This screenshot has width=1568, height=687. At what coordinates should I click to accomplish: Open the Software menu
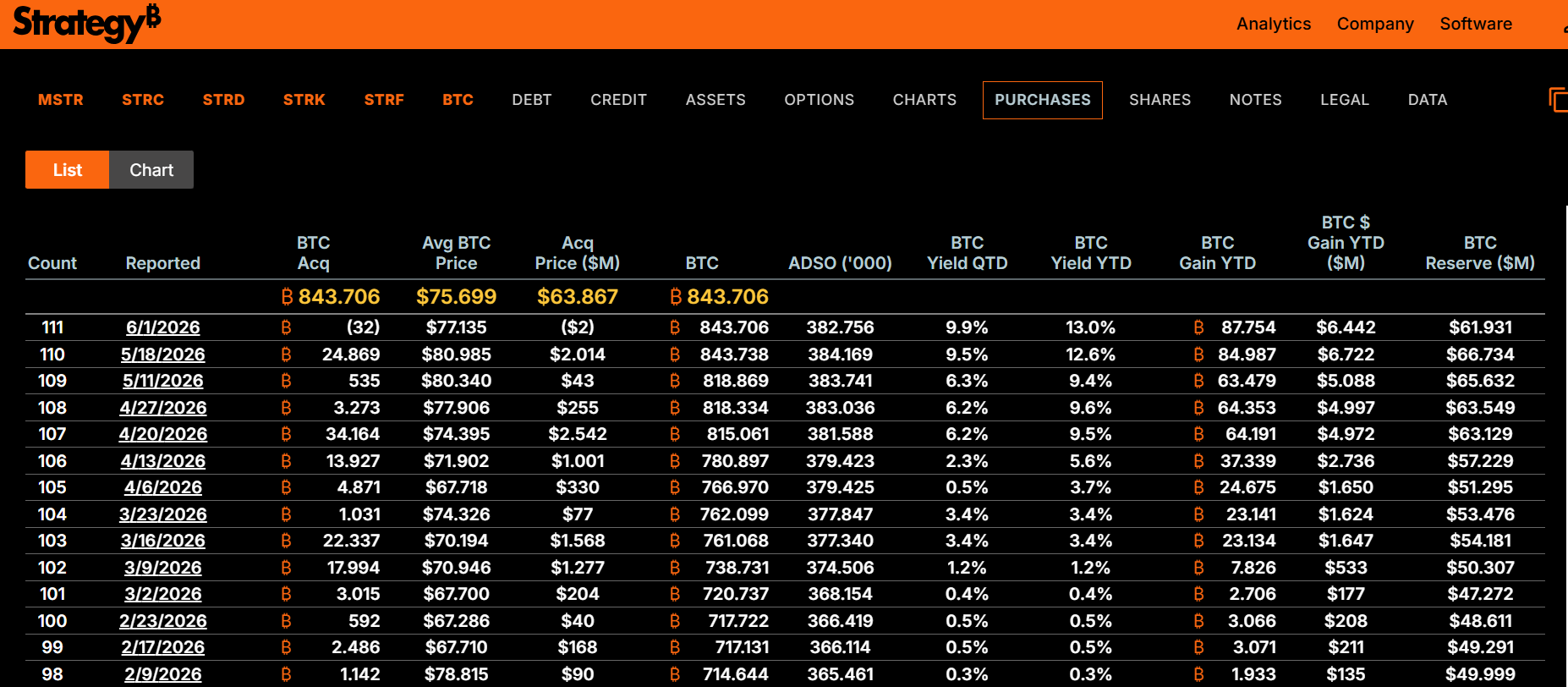(1476, 24)
